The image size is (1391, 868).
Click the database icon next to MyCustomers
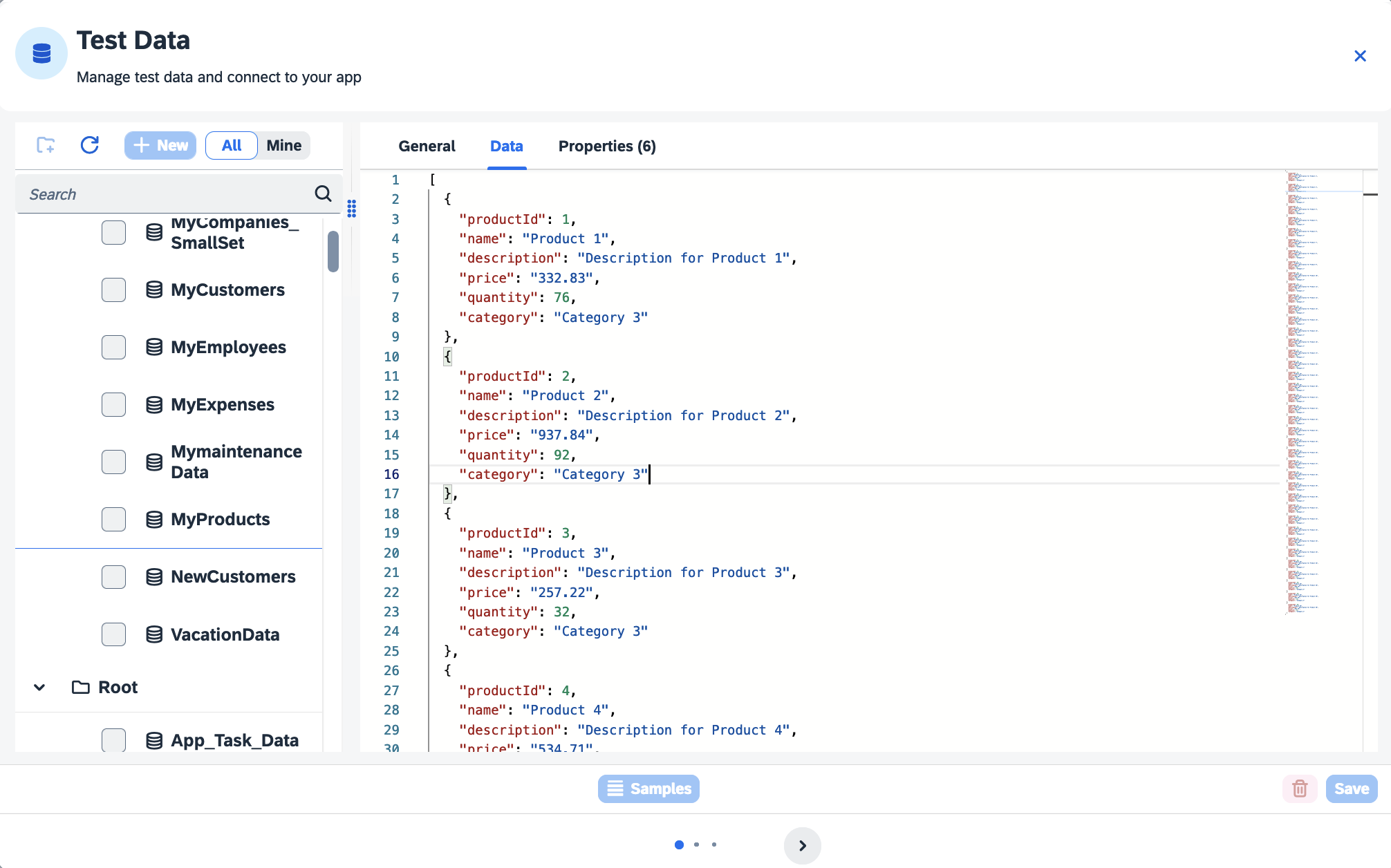point(154,290)
